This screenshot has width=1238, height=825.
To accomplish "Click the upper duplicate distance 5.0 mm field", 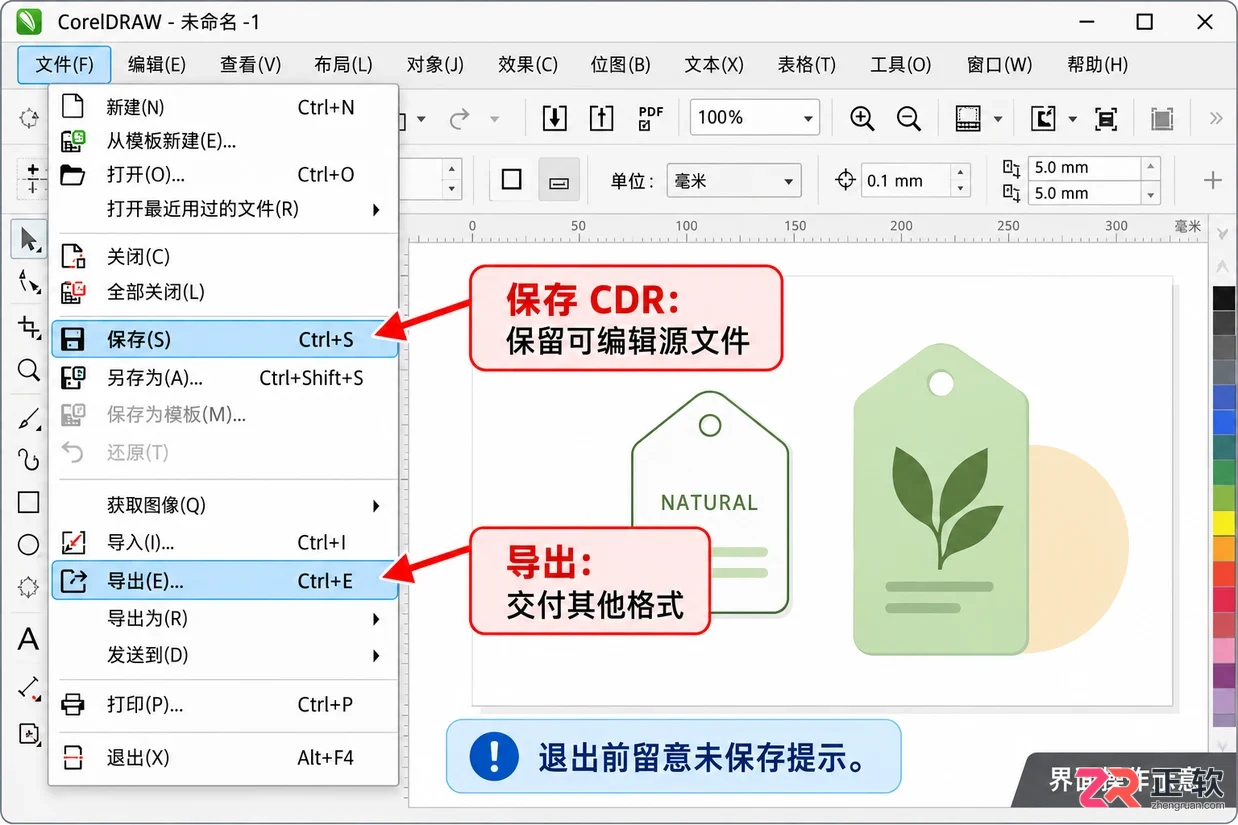I will click(x=1085, y=167).
